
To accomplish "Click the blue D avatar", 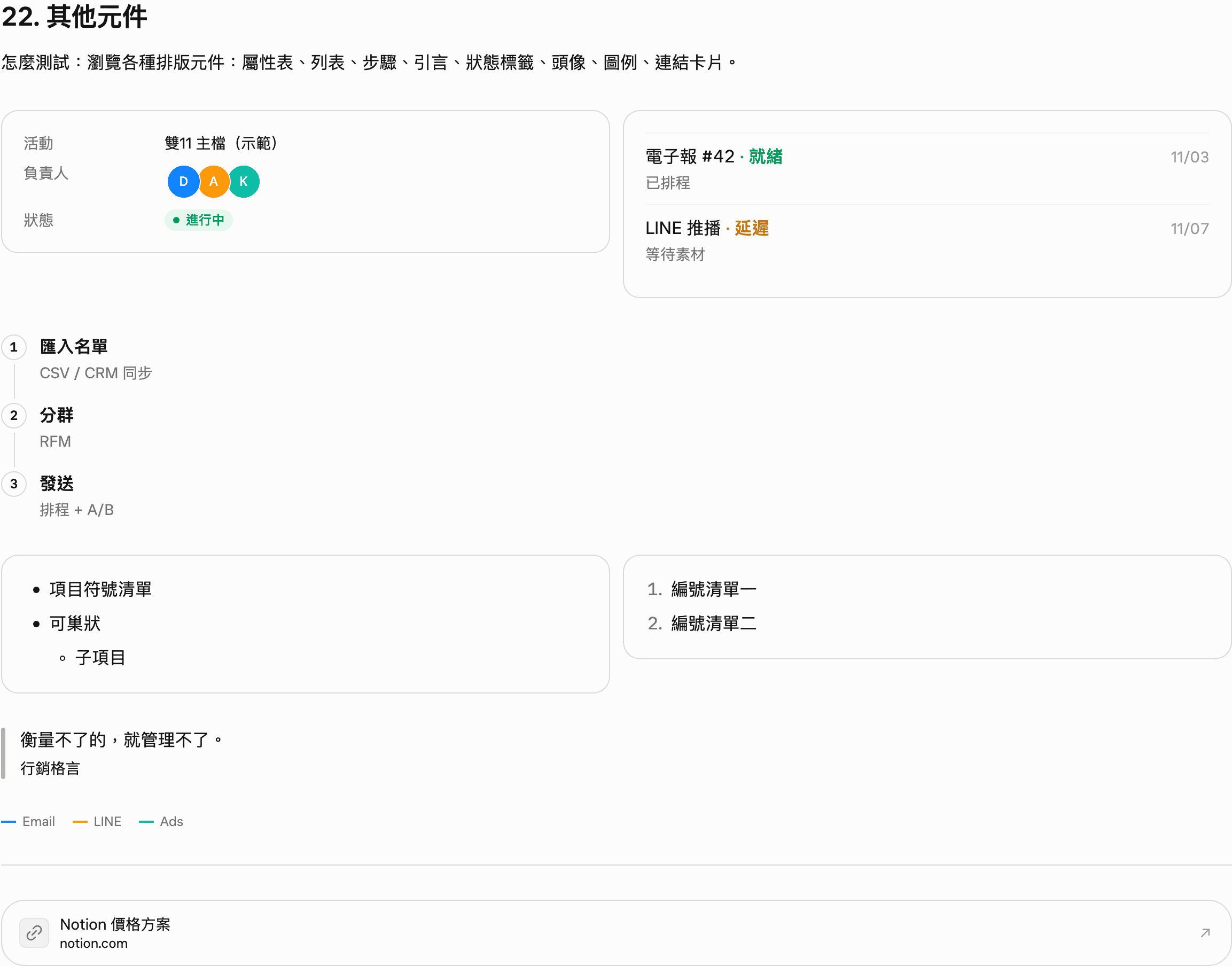I will pyautogui.click(x=183, y=182).
